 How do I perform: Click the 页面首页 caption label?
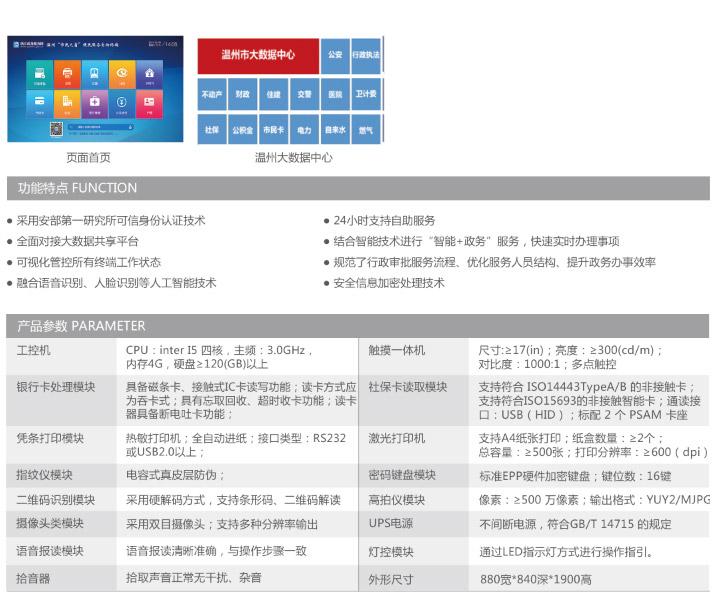click(88, 157)
